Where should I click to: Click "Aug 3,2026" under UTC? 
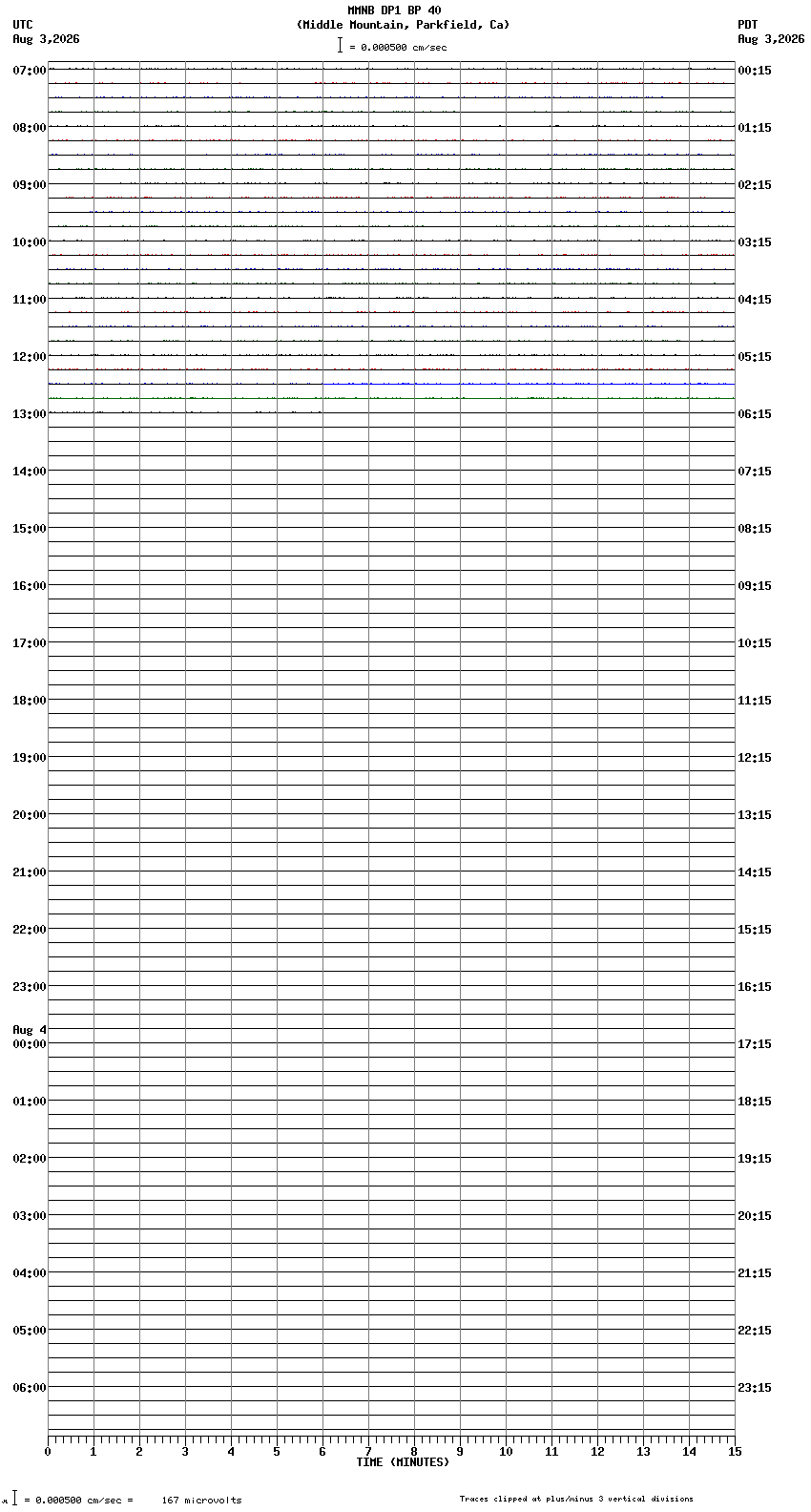pyautogui.click(x=47, y=39)
